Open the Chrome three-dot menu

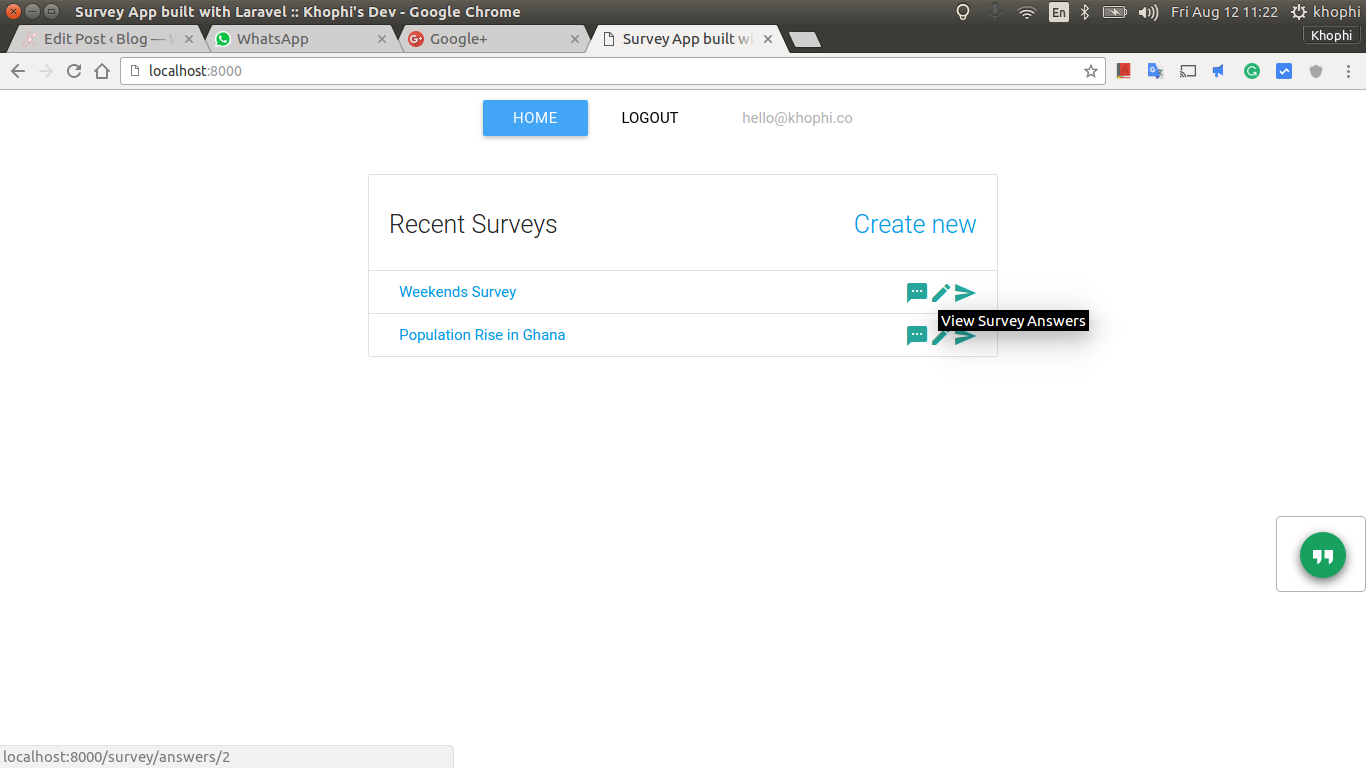[1348, 71]
